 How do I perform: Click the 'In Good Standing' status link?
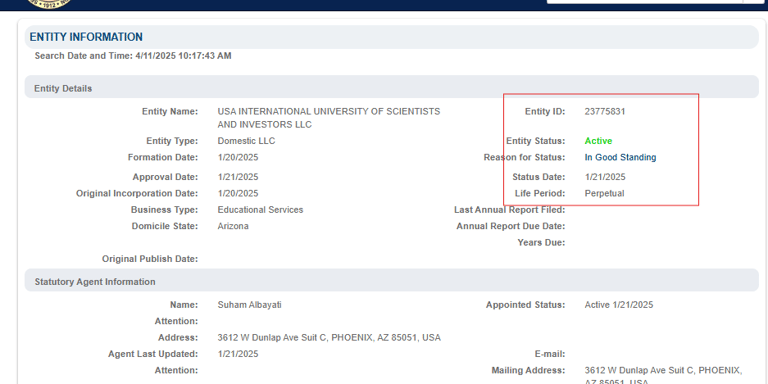[620, 157]
